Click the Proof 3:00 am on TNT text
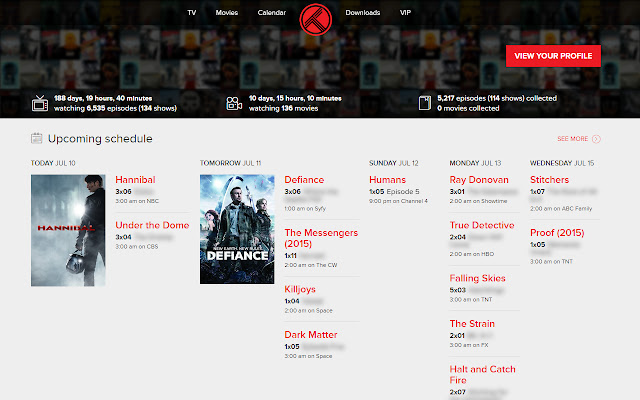The width and height of the screenshot is (640, 400). (x=551, y=262)
